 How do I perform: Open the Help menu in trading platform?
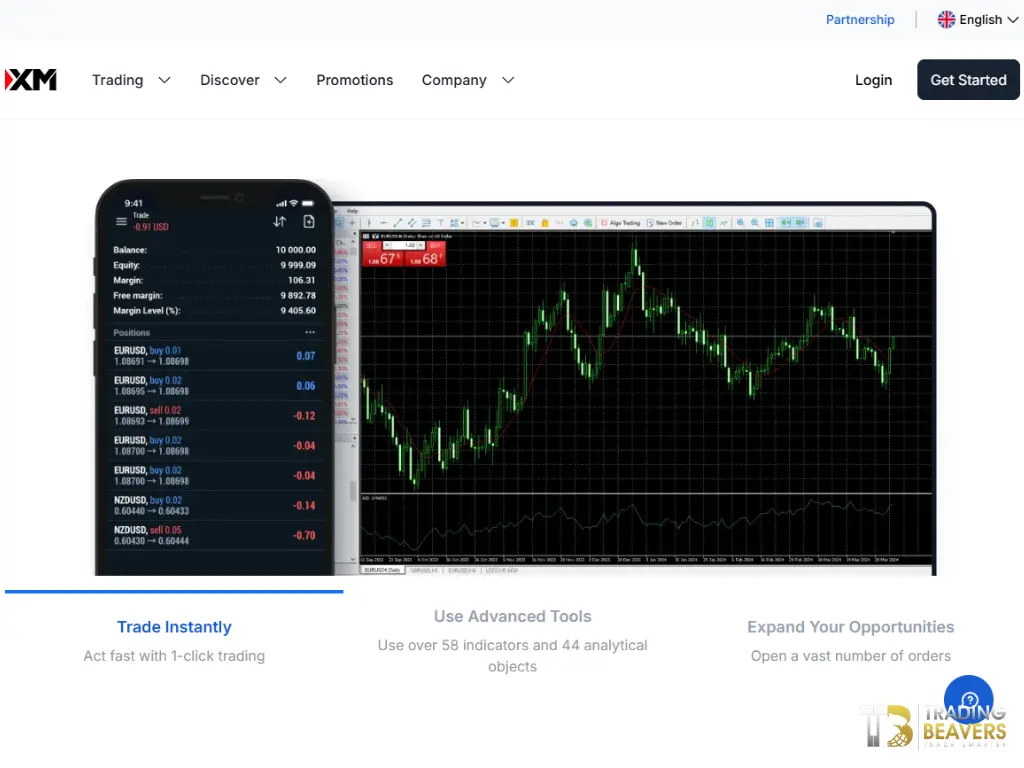(x=353, y=211)
